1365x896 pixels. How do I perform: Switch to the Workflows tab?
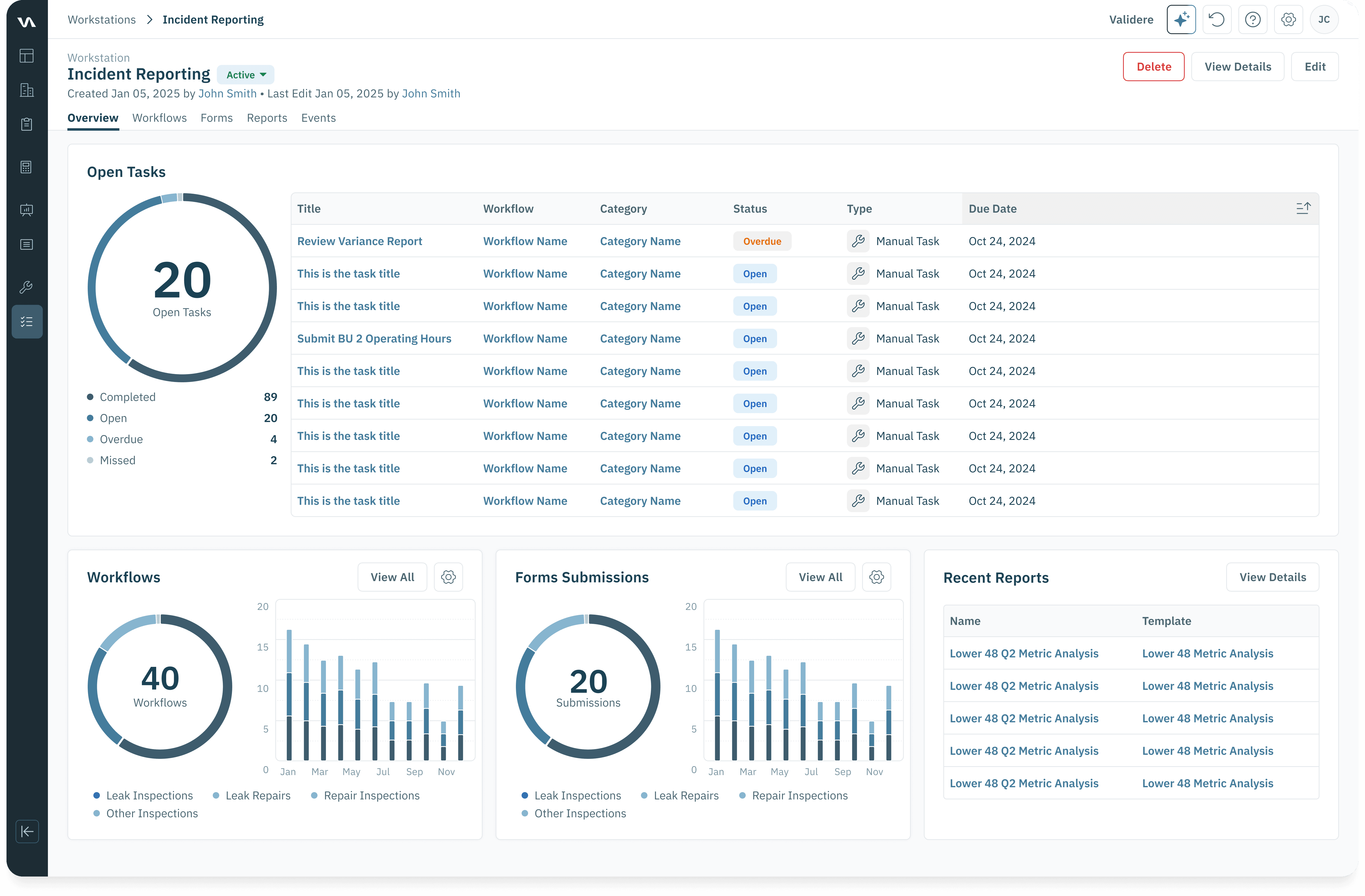pos(159,117)
